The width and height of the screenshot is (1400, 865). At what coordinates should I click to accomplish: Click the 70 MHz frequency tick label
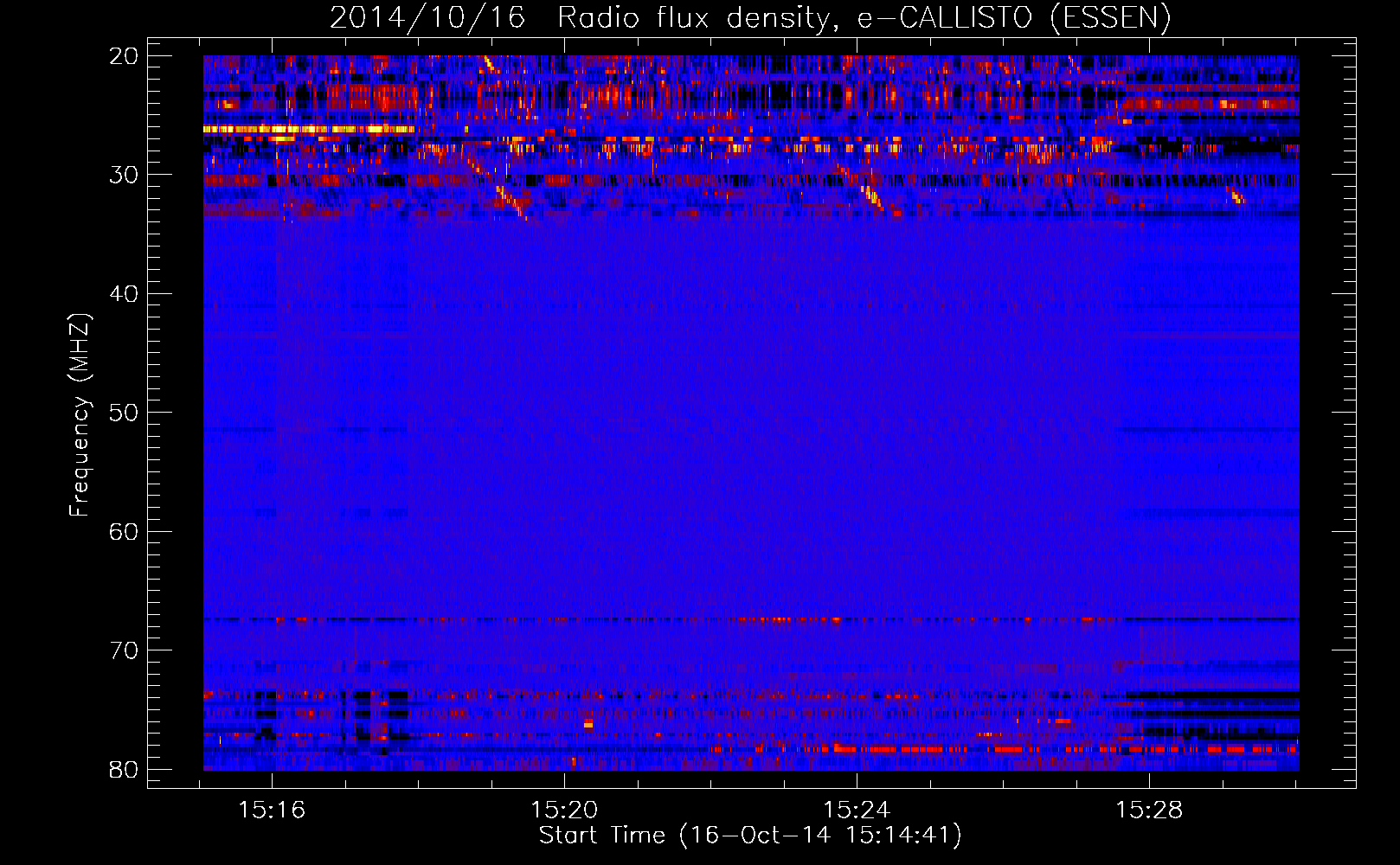tap(124, 650)
